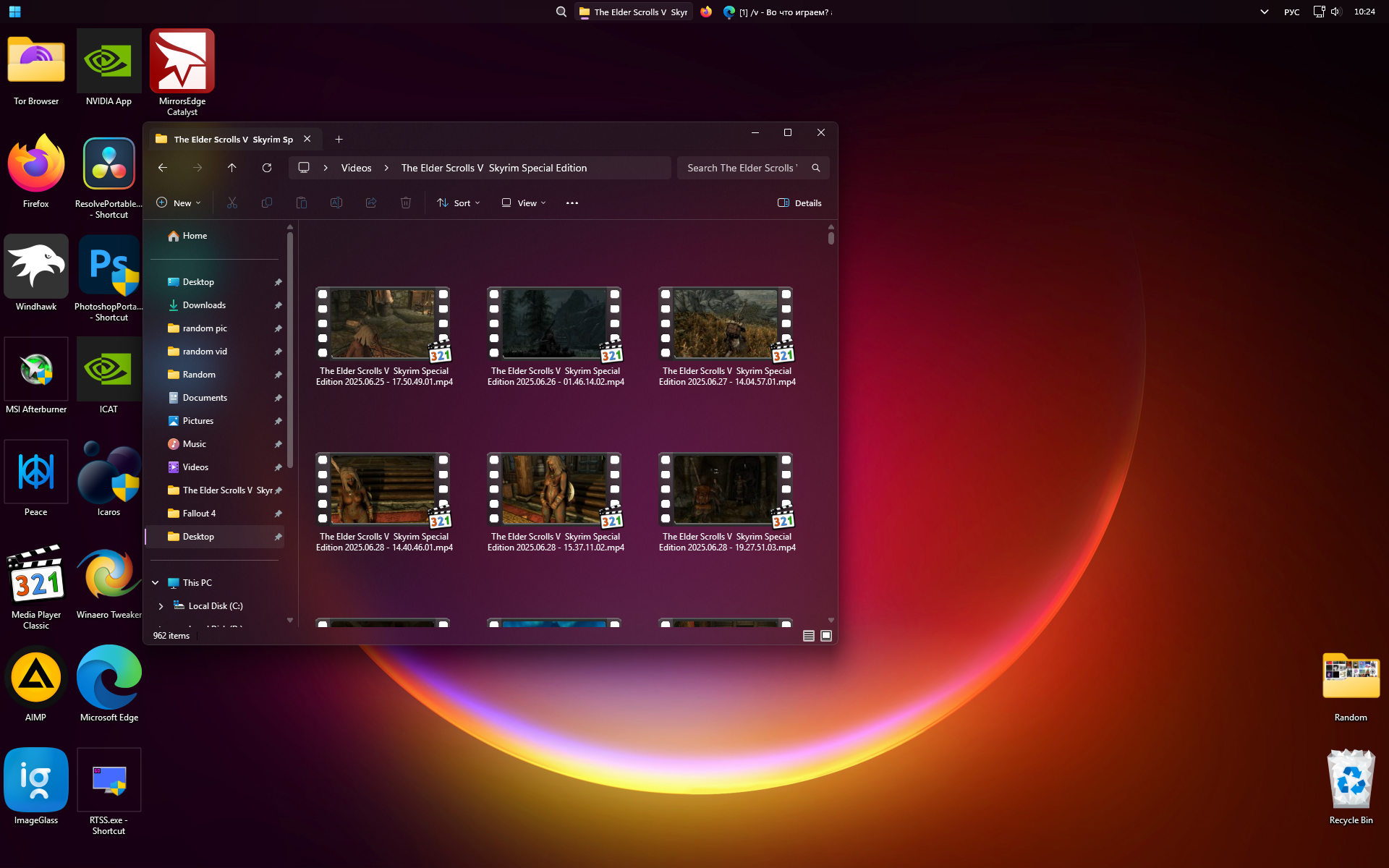1389x868 pixels.
Task: Toggle the Details pane button
Action: click(799, 203)
